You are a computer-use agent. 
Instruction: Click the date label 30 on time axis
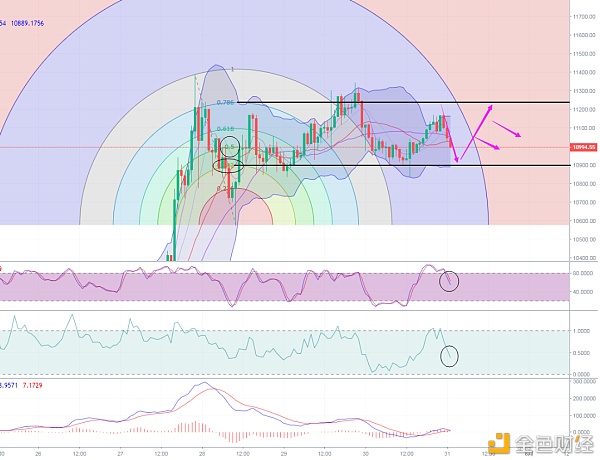(365, 453)
